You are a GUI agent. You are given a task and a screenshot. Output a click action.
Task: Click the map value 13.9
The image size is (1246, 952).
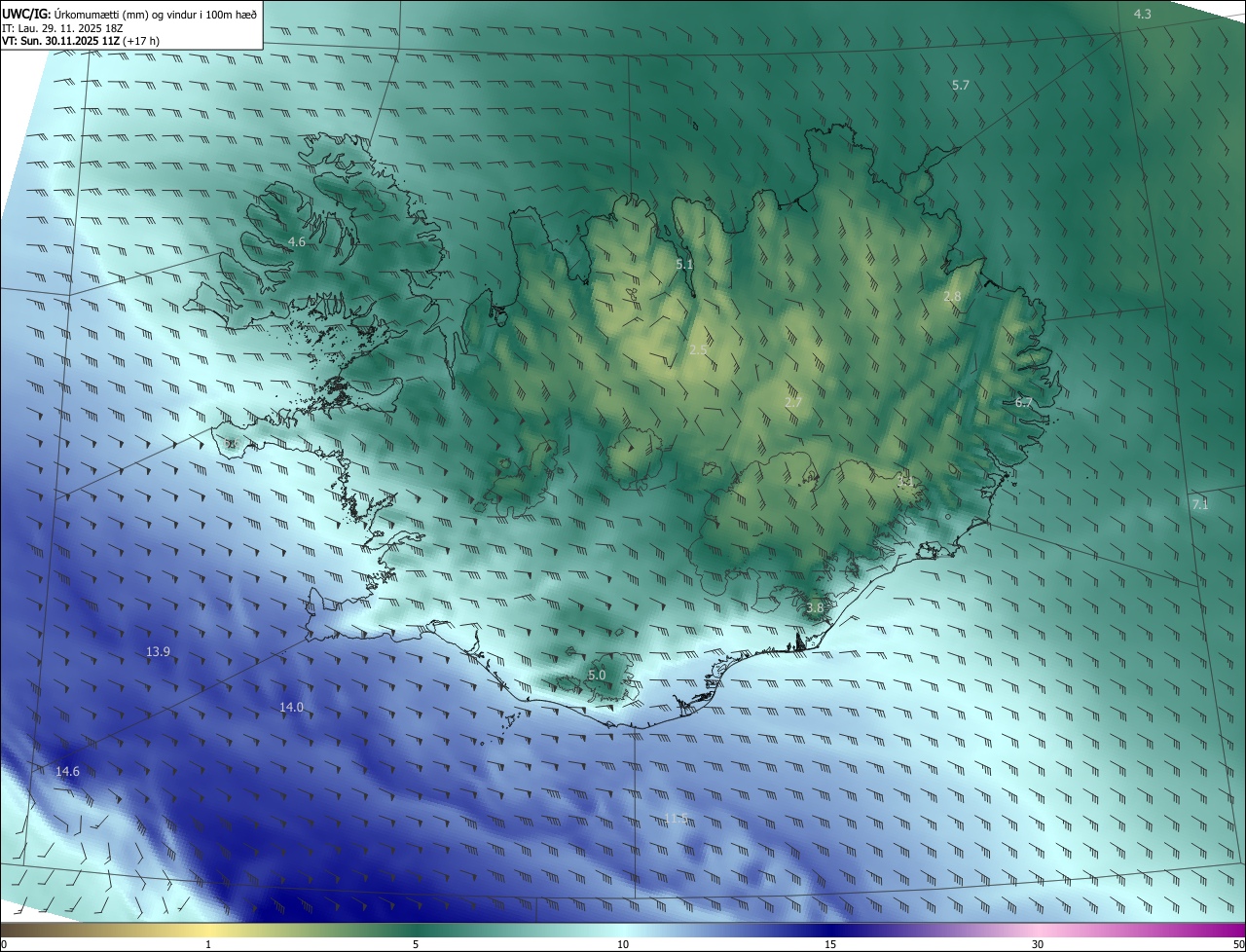click(158, 651)
